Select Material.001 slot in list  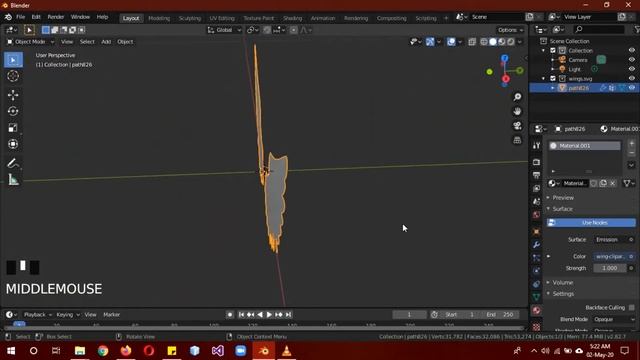tap(584, 146)
